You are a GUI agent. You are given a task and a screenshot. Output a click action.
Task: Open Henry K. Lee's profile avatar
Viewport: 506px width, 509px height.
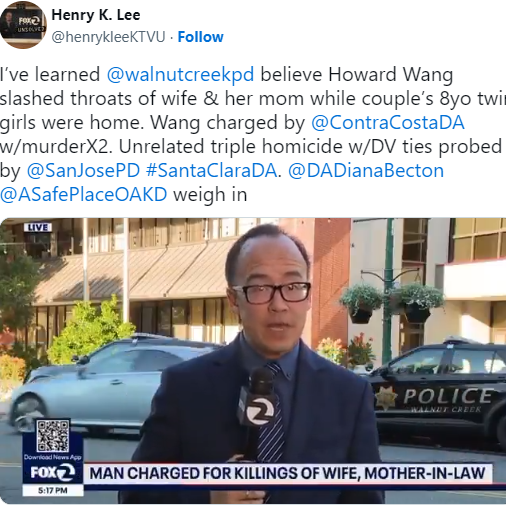23,25
